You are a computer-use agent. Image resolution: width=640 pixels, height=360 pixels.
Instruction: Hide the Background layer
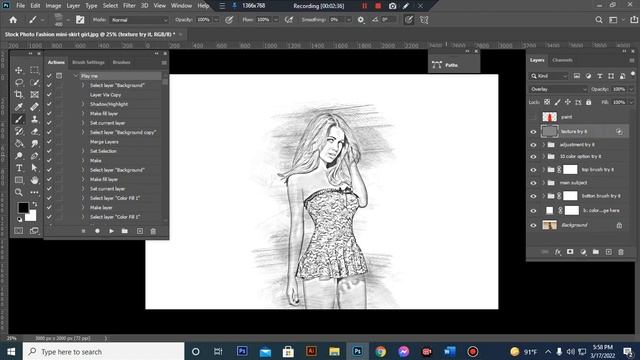coord(533,225)
